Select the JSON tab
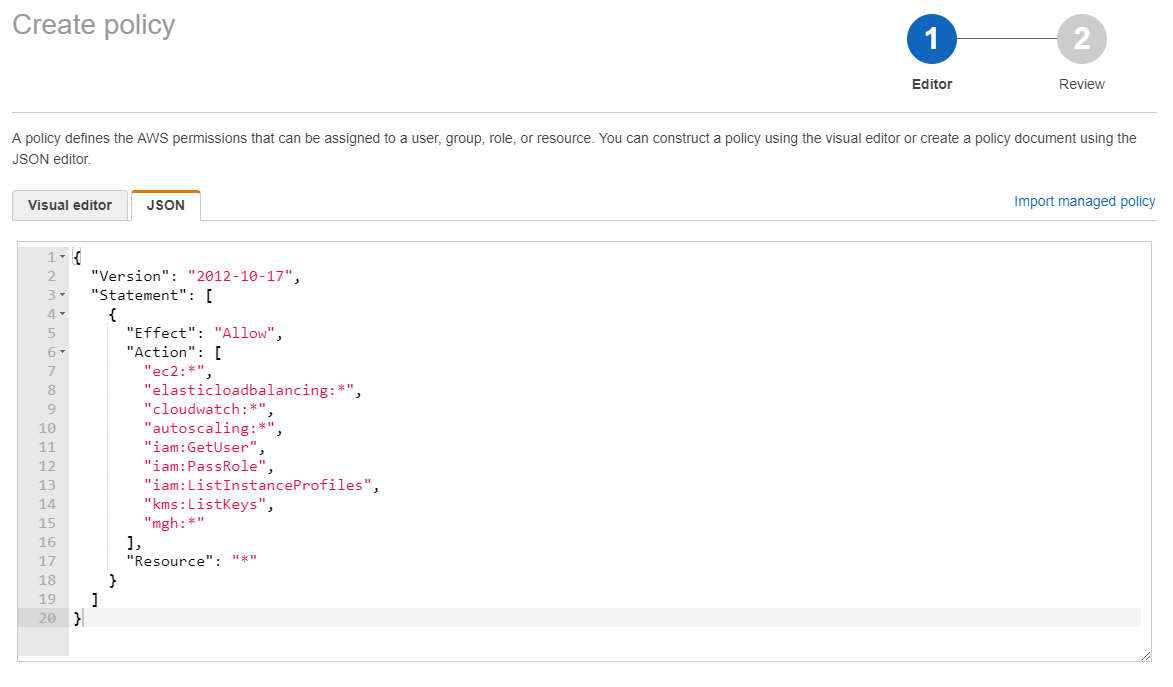This screenshot has width=1173, height=687. (166, 205)
